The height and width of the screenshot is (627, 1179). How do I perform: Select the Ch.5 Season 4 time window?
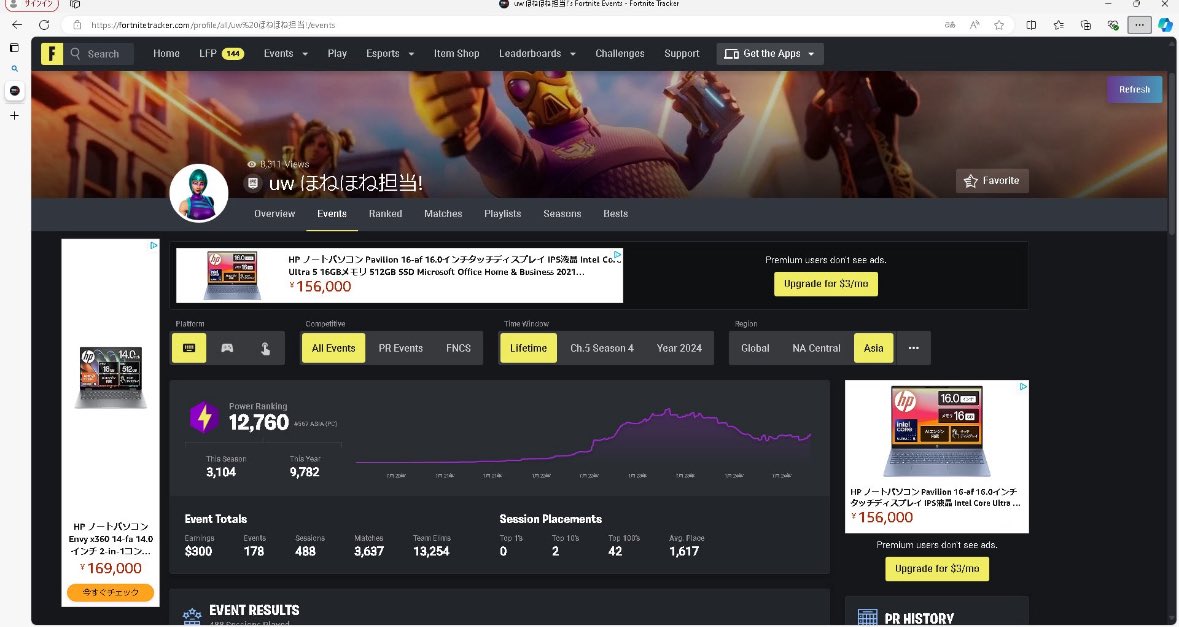click(602, 348)
